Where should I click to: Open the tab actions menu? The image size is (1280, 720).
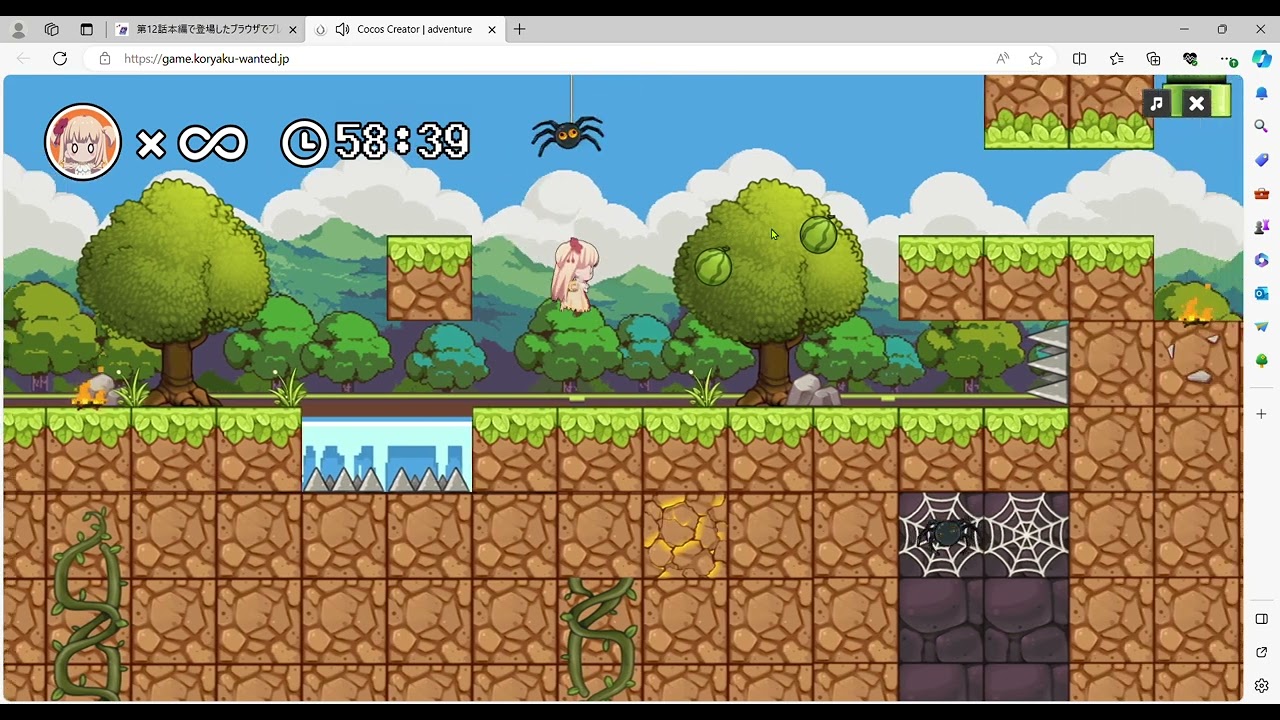[86, 29]
